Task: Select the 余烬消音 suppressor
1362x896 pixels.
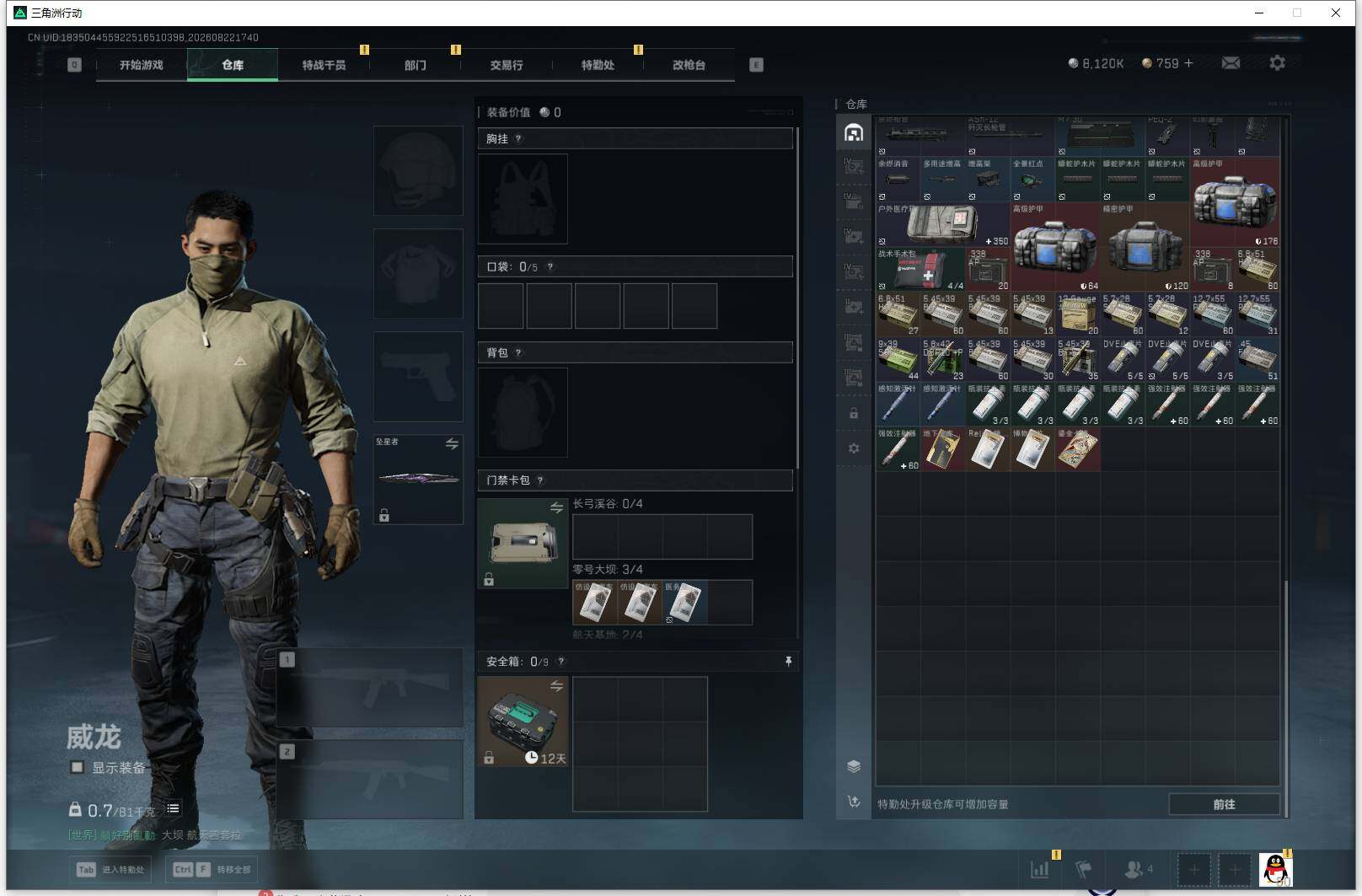Action: (x=898, y=180)
